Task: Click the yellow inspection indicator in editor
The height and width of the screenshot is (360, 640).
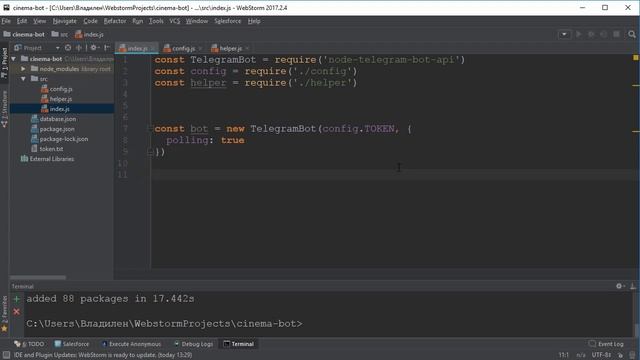Action: tap(636, 58)
